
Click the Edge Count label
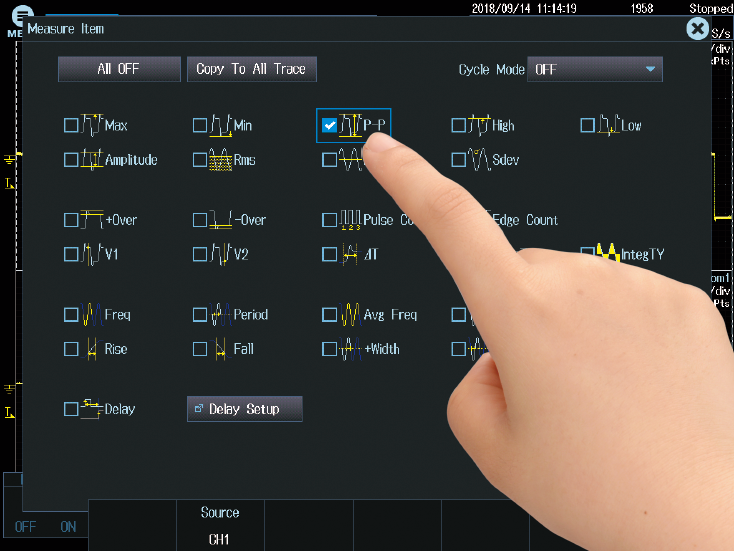[525, 220]
